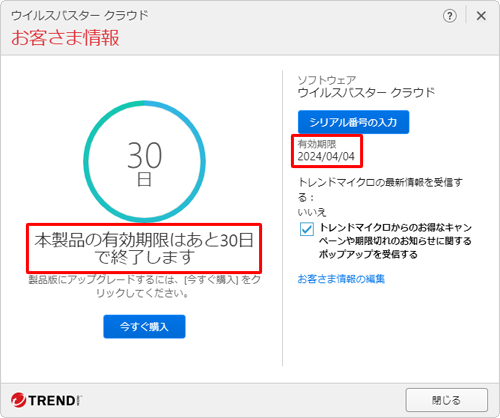Click the 本製品の有効期限はあと30日で終了します message
Screen dimensions: 500x418
point(144,248)
